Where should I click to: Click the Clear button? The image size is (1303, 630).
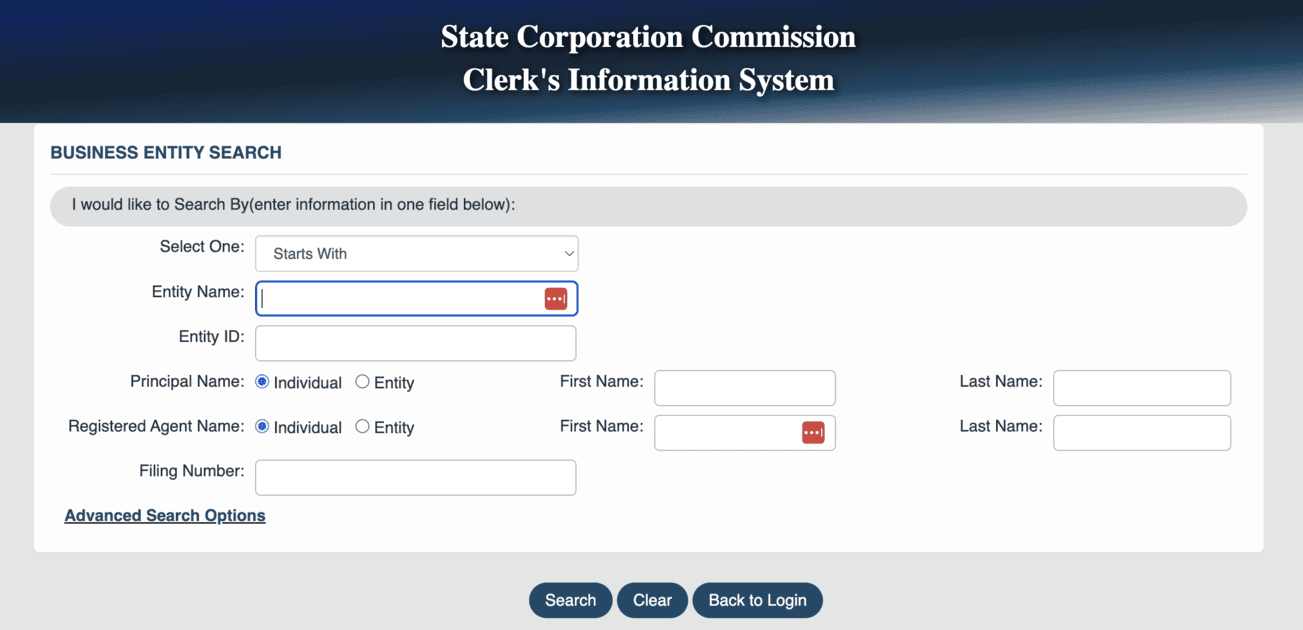pyautogui.click(x=652, y=600)
